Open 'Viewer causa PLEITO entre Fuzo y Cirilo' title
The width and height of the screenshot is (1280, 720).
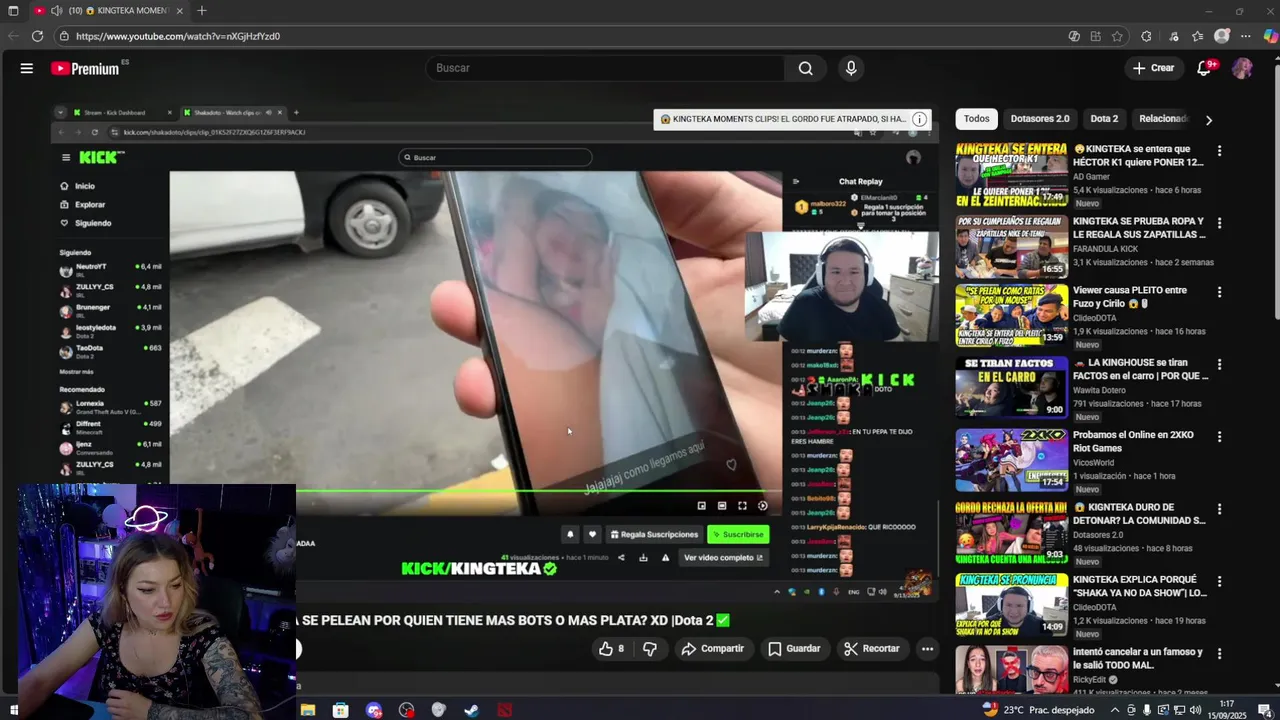1131,297
